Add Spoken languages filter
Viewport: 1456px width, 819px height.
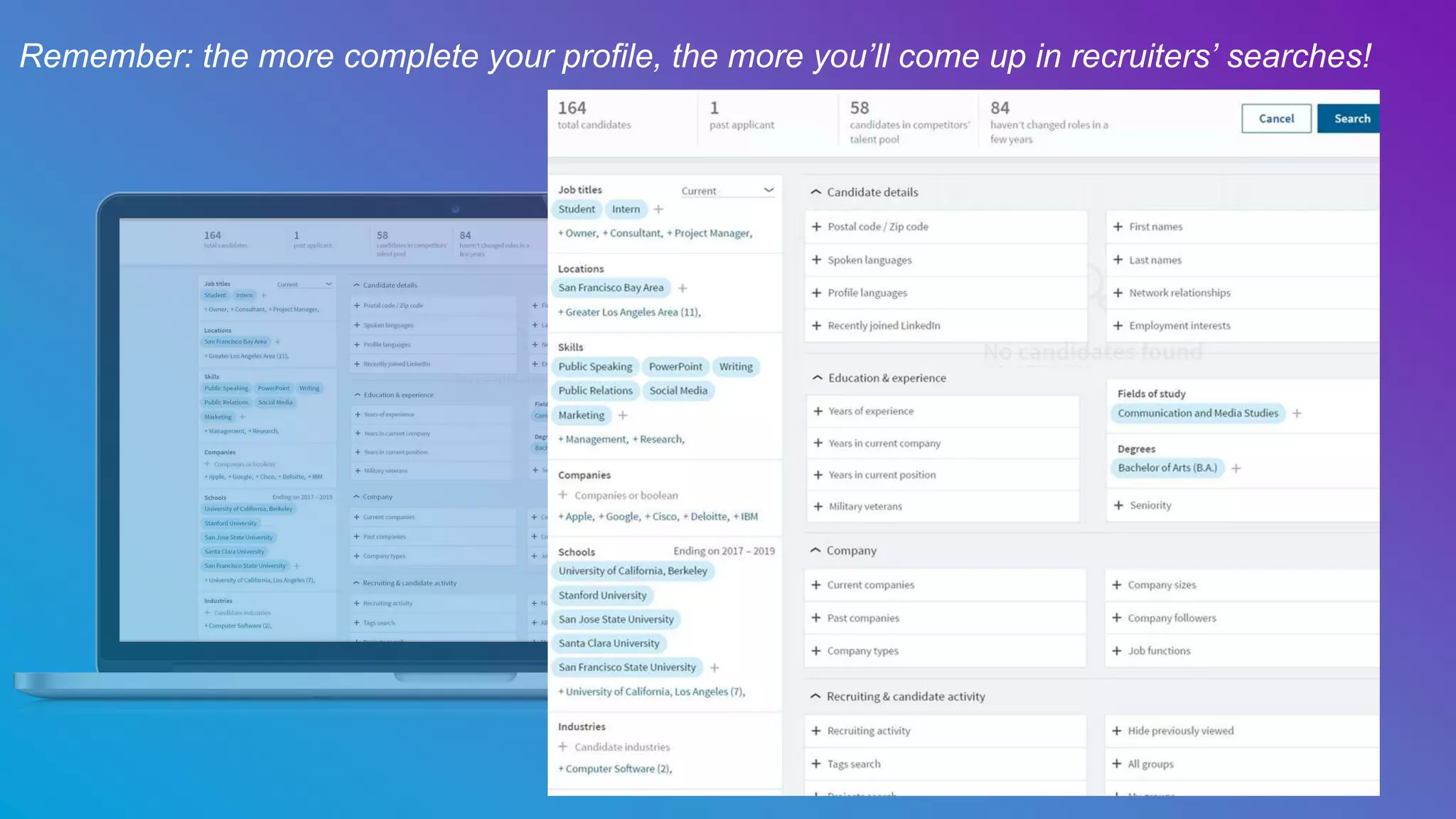tap(946, 260)
